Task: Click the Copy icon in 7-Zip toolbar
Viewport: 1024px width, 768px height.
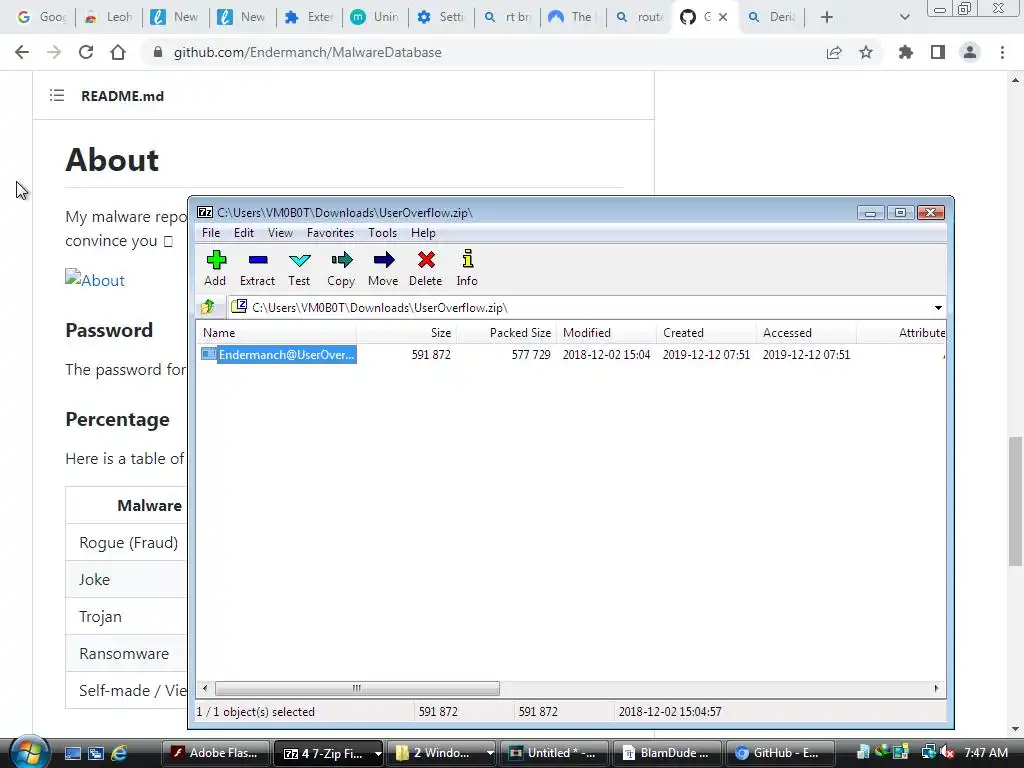Action: tap(341, 260)
